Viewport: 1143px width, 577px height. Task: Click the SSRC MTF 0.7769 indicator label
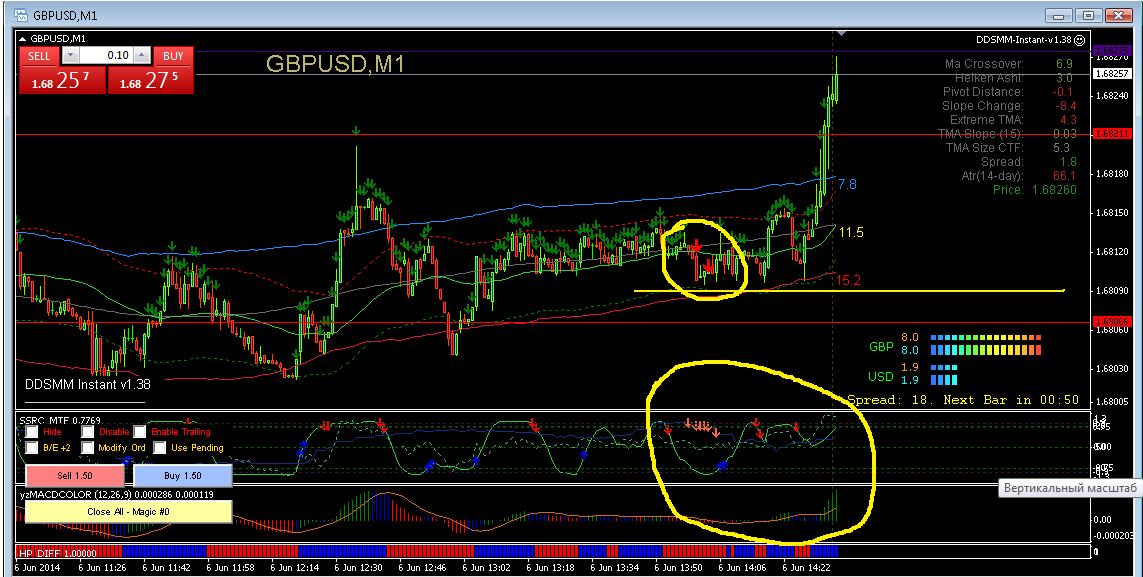[x=61, y=420]
